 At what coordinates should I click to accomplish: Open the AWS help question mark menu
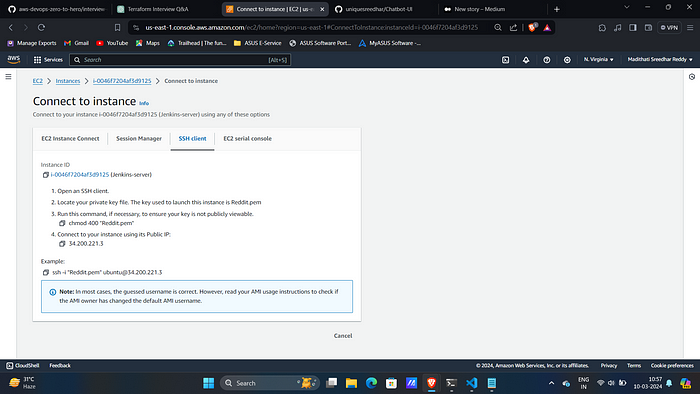tap(546, 59)
